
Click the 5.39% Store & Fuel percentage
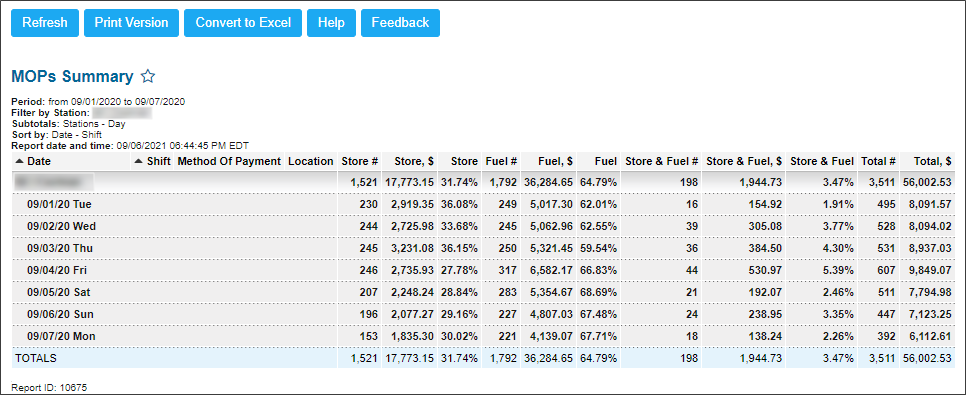pyautogui.click(x=838, y=271)
